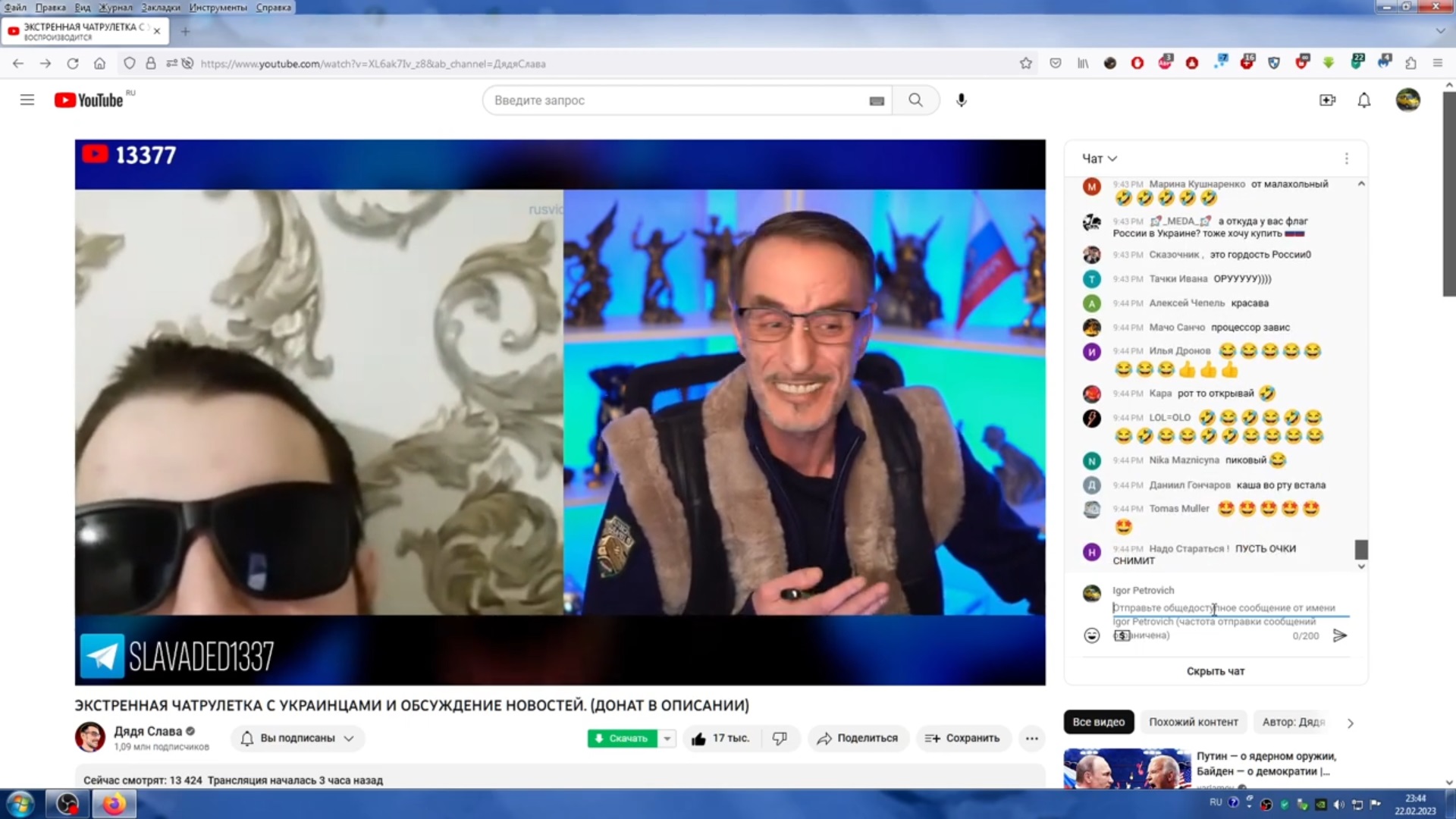Open the chat emoji picker
This screenshot has height=819, width=1456.
point(1091,635)
